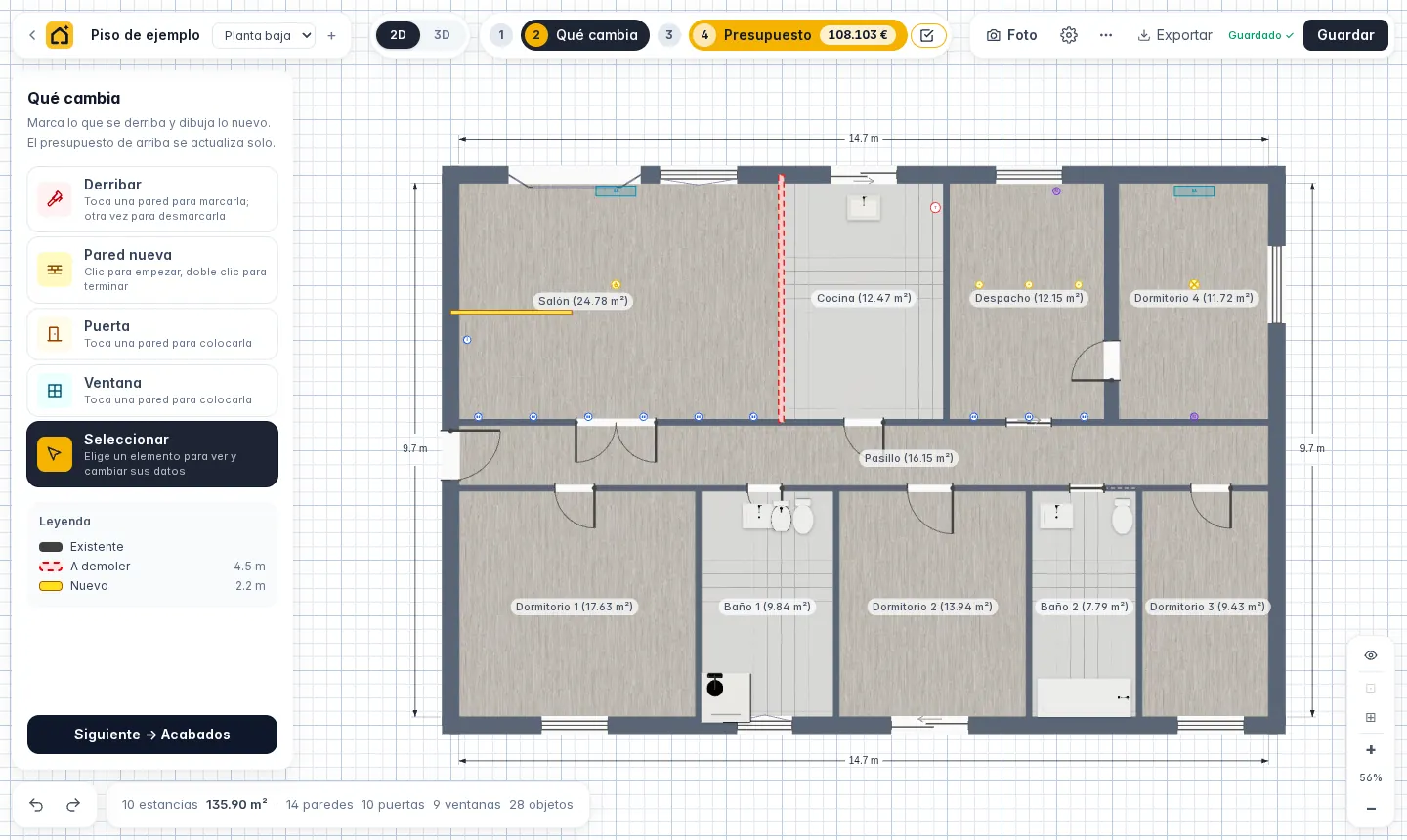The width and height of the screenshot is (1407, 840).
Task: Go to step 4 Presupuesto tab
Action: [797, 35]
